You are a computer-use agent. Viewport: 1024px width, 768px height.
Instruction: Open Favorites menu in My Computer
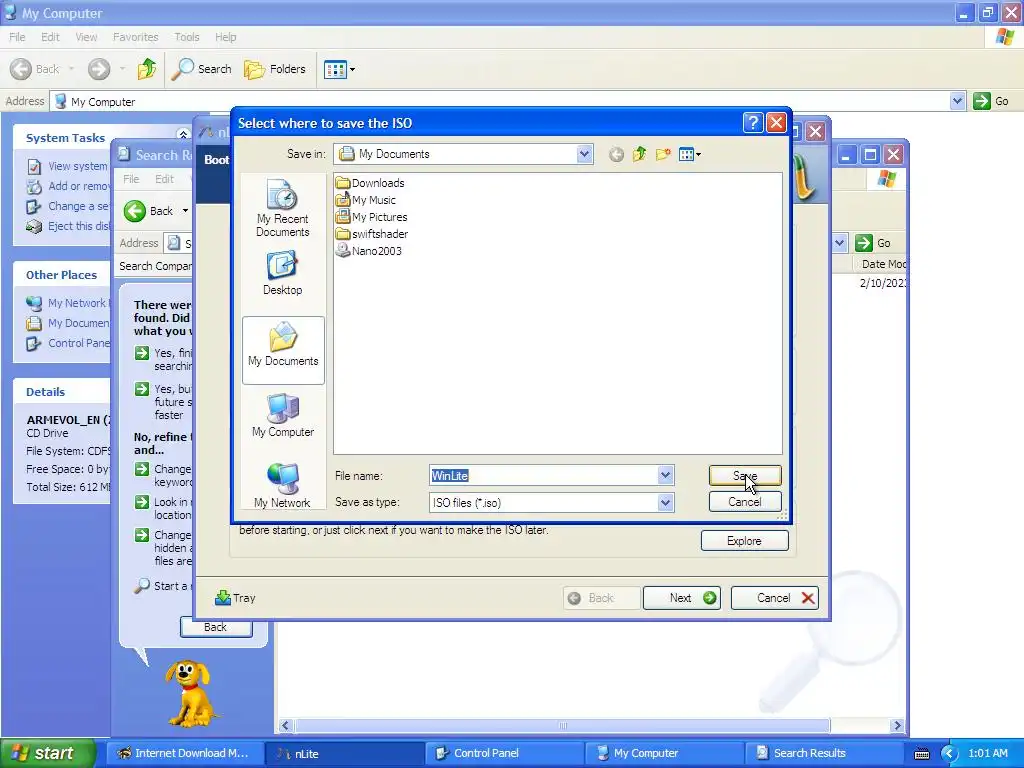[135, 37]
